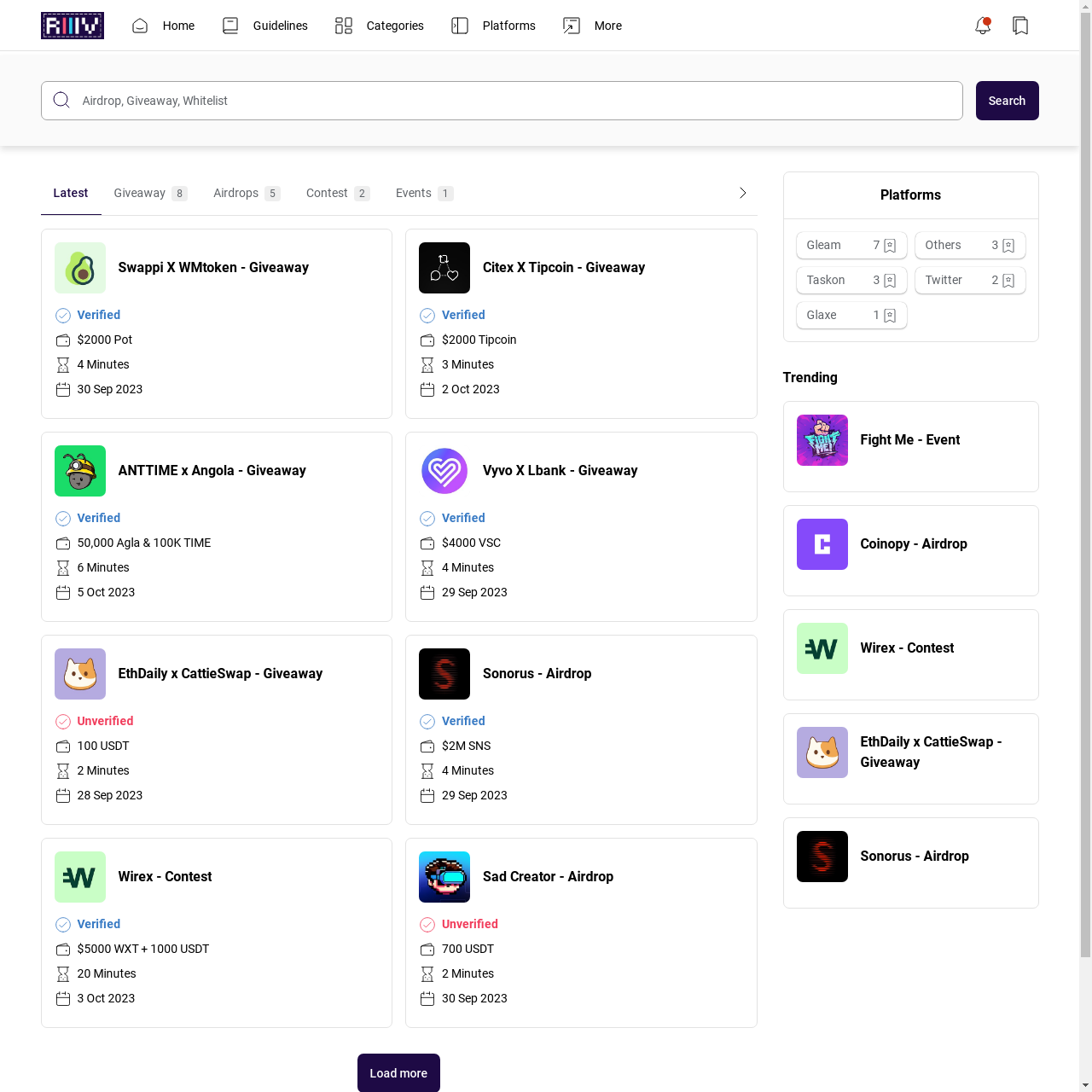
Task: Click '5 Oct 2023' date text
Action: point(106,593)
